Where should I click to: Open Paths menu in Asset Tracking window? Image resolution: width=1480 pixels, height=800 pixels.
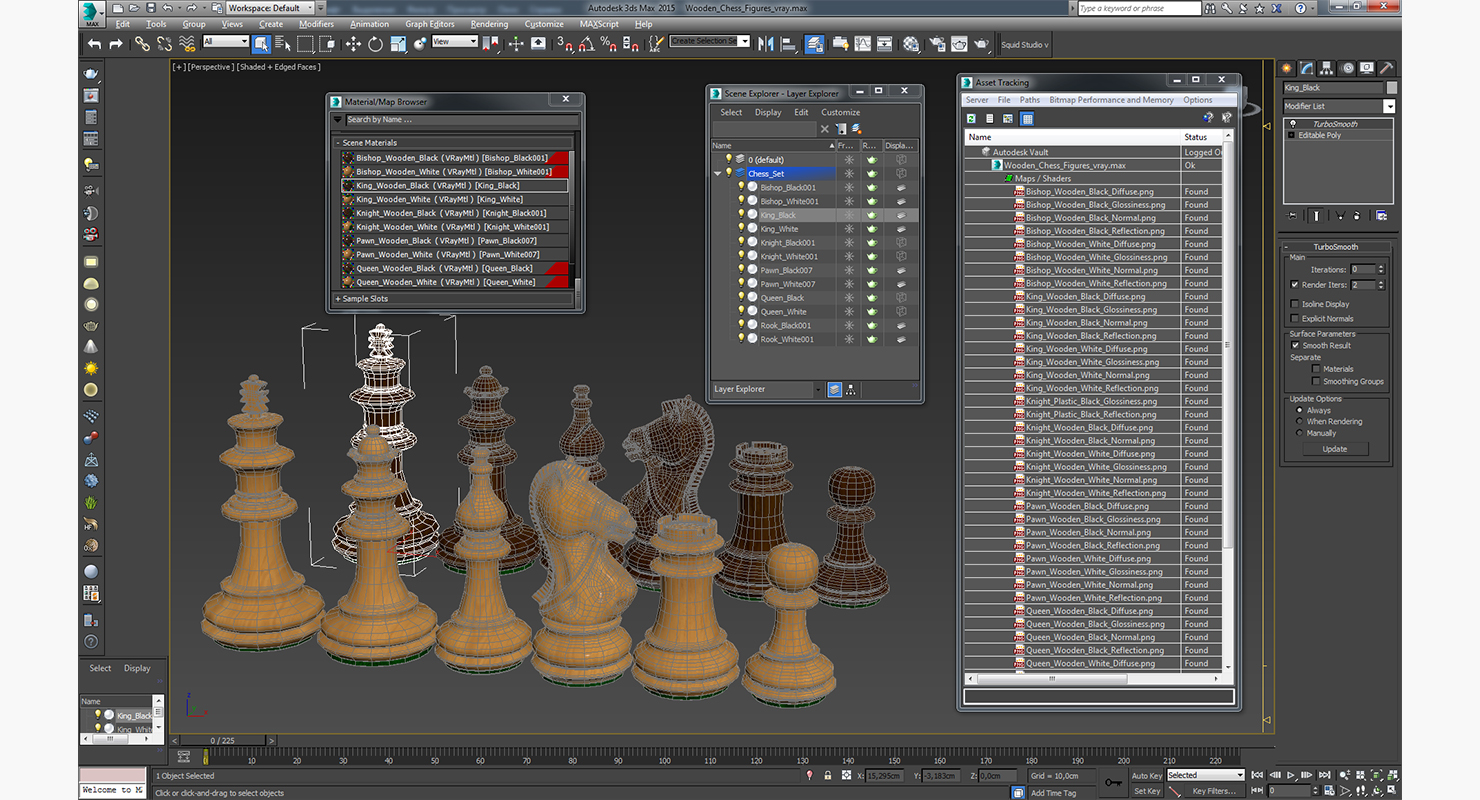[1030, 100]
